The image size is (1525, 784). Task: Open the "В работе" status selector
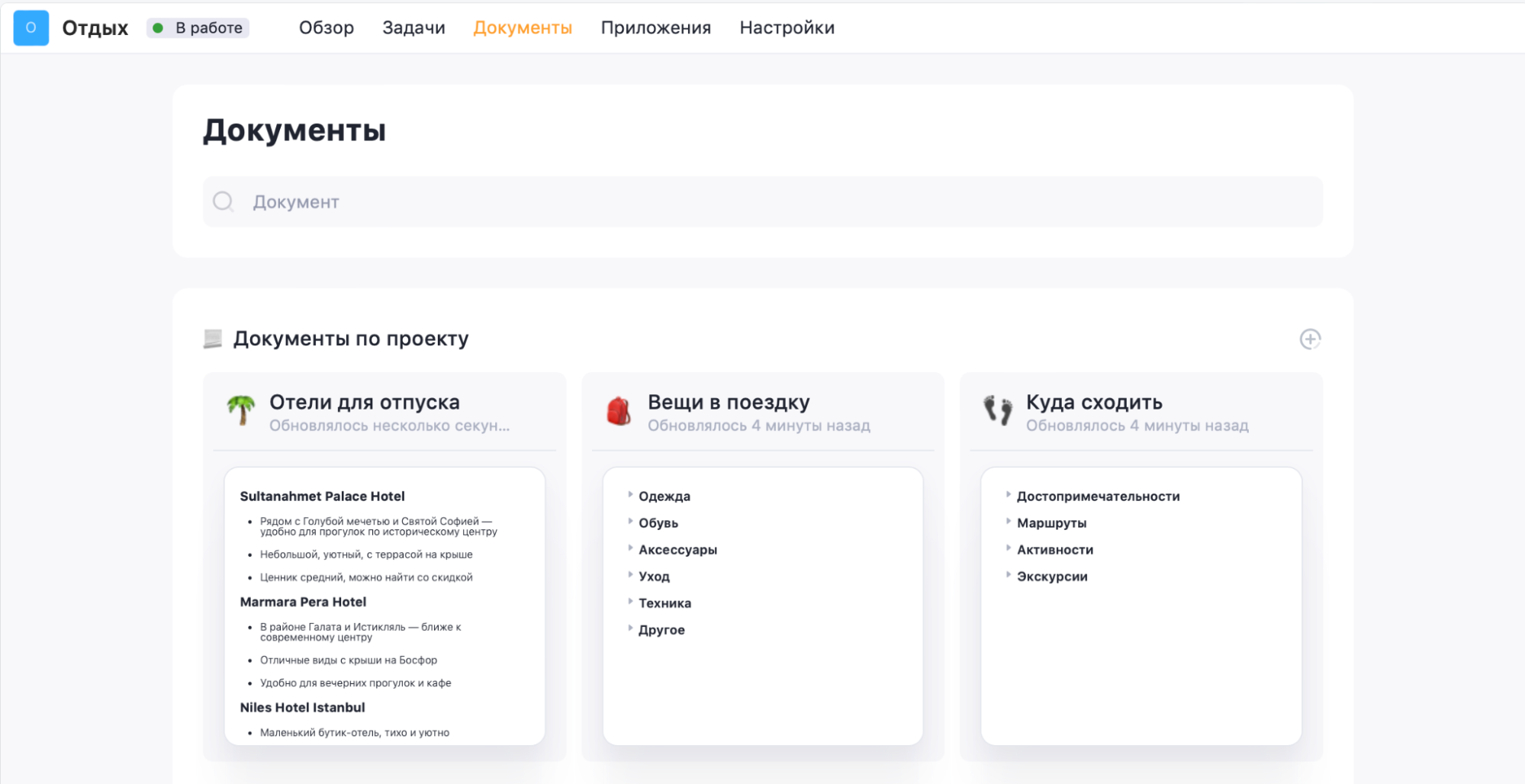[x=198, y=28]
